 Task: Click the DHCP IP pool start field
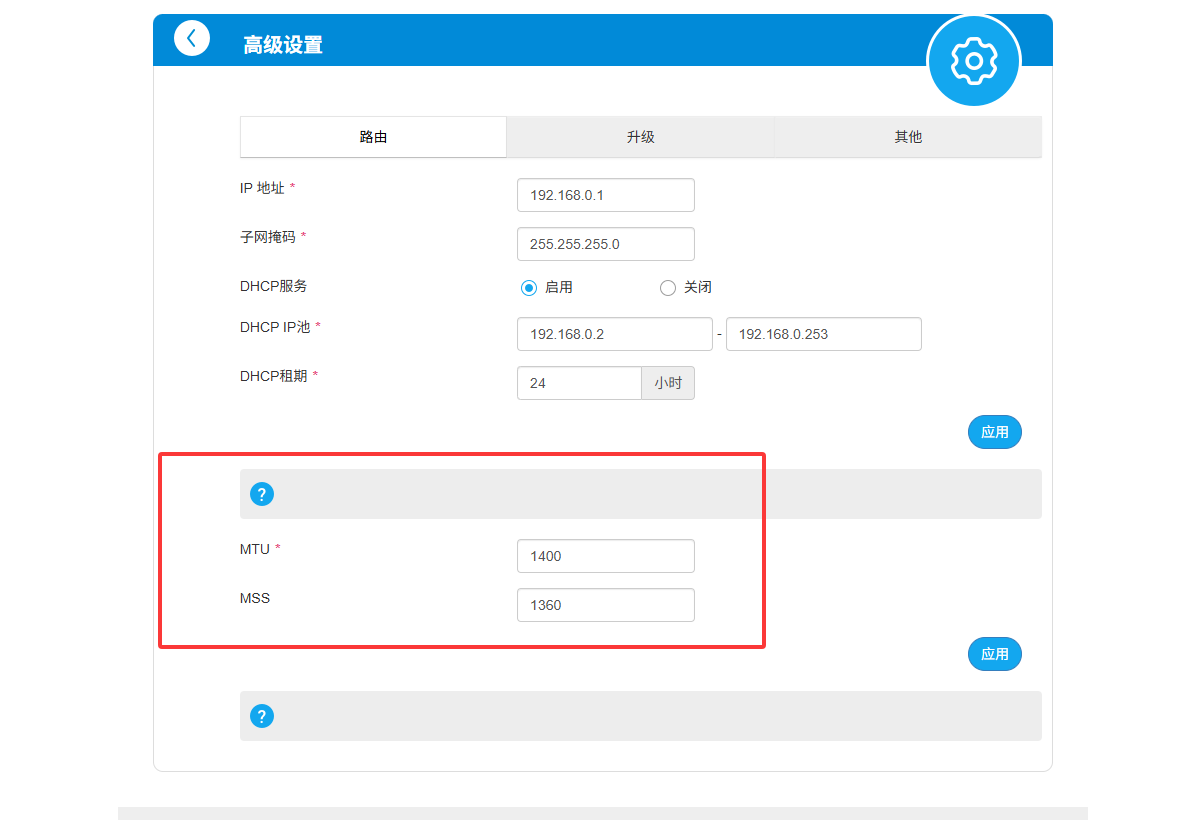point(614,334)
